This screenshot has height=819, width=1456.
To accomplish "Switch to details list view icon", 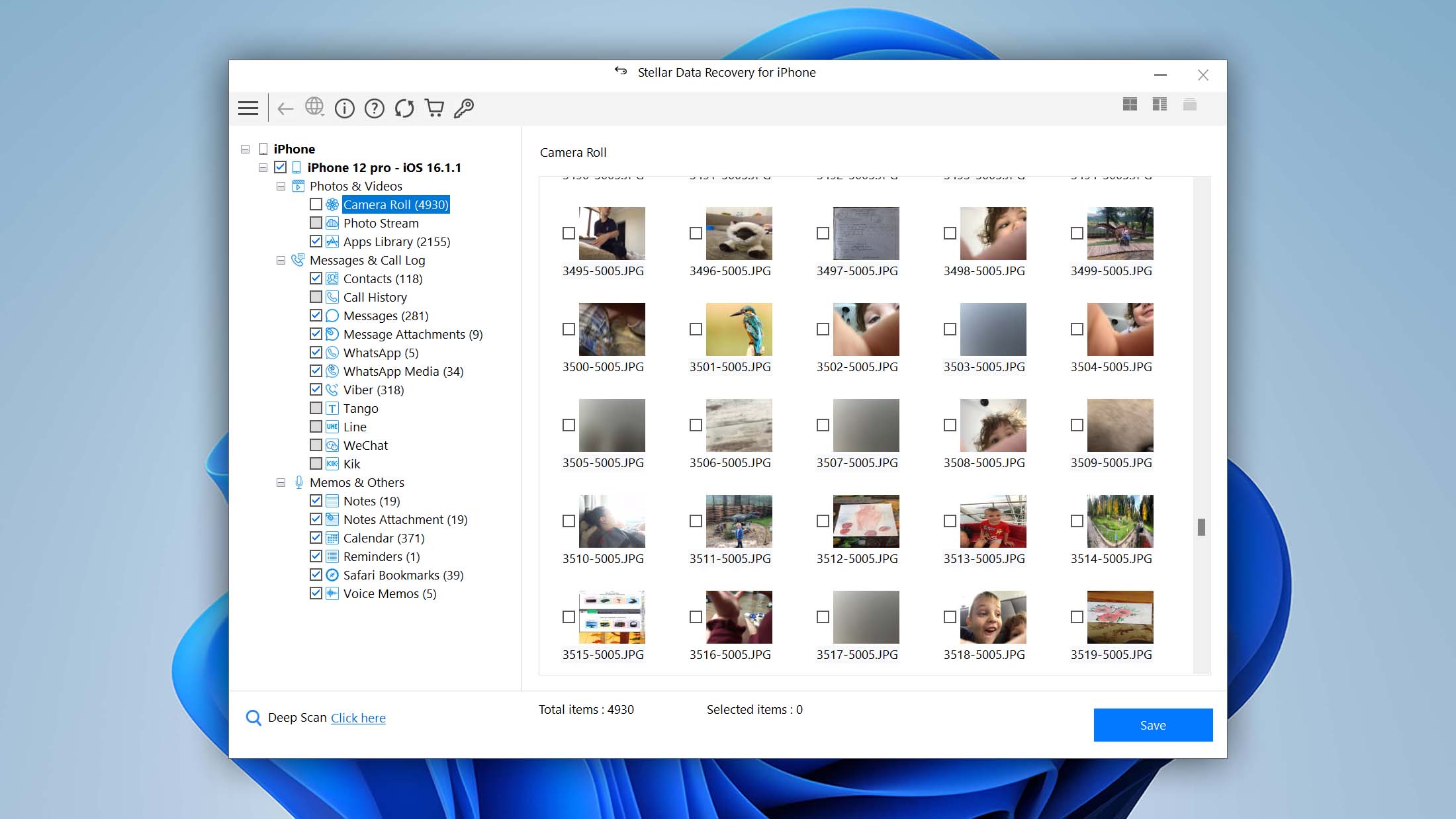I will (1160, 104).
